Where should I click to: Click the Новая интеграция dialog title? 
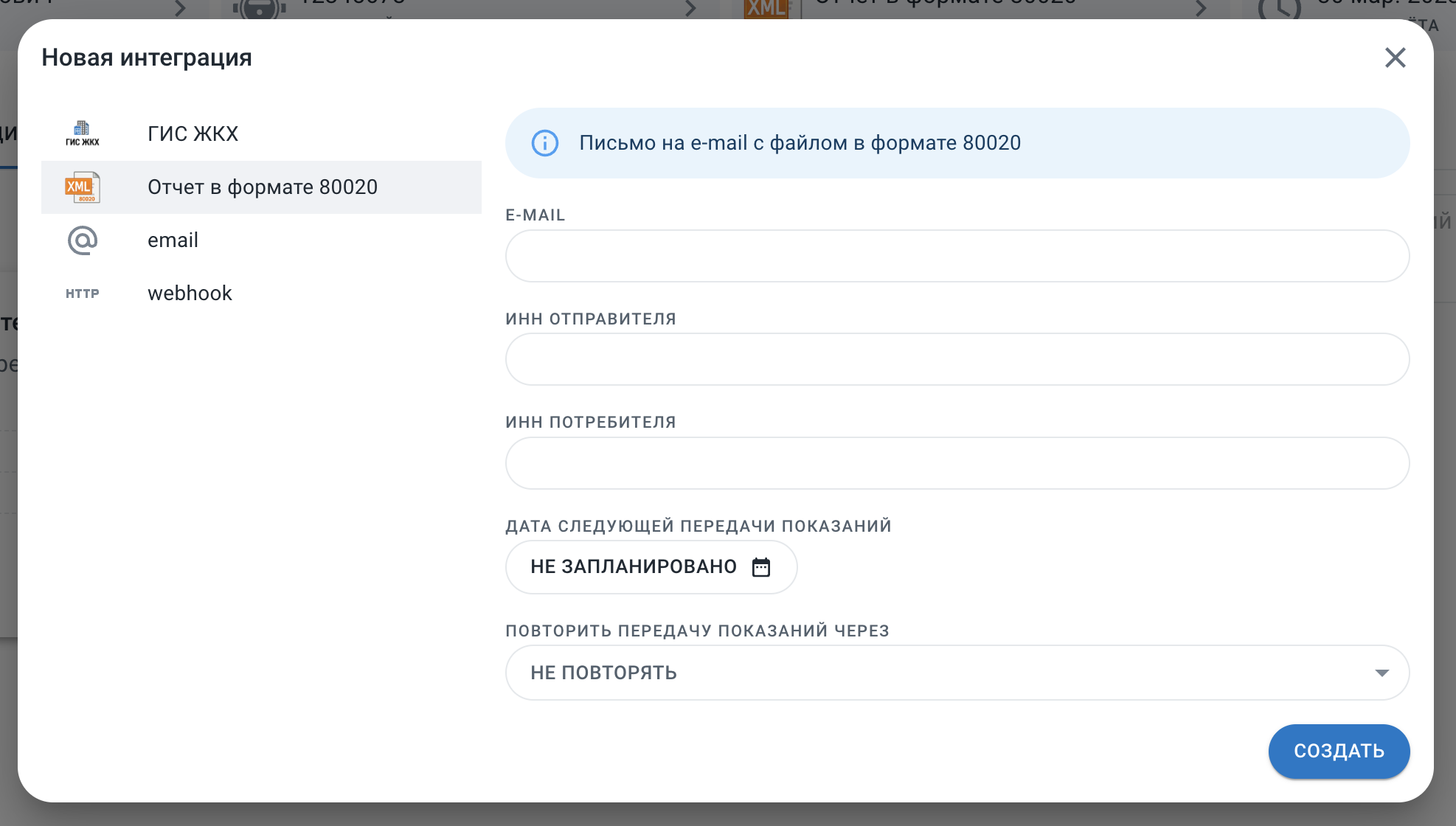click(147, 58)
